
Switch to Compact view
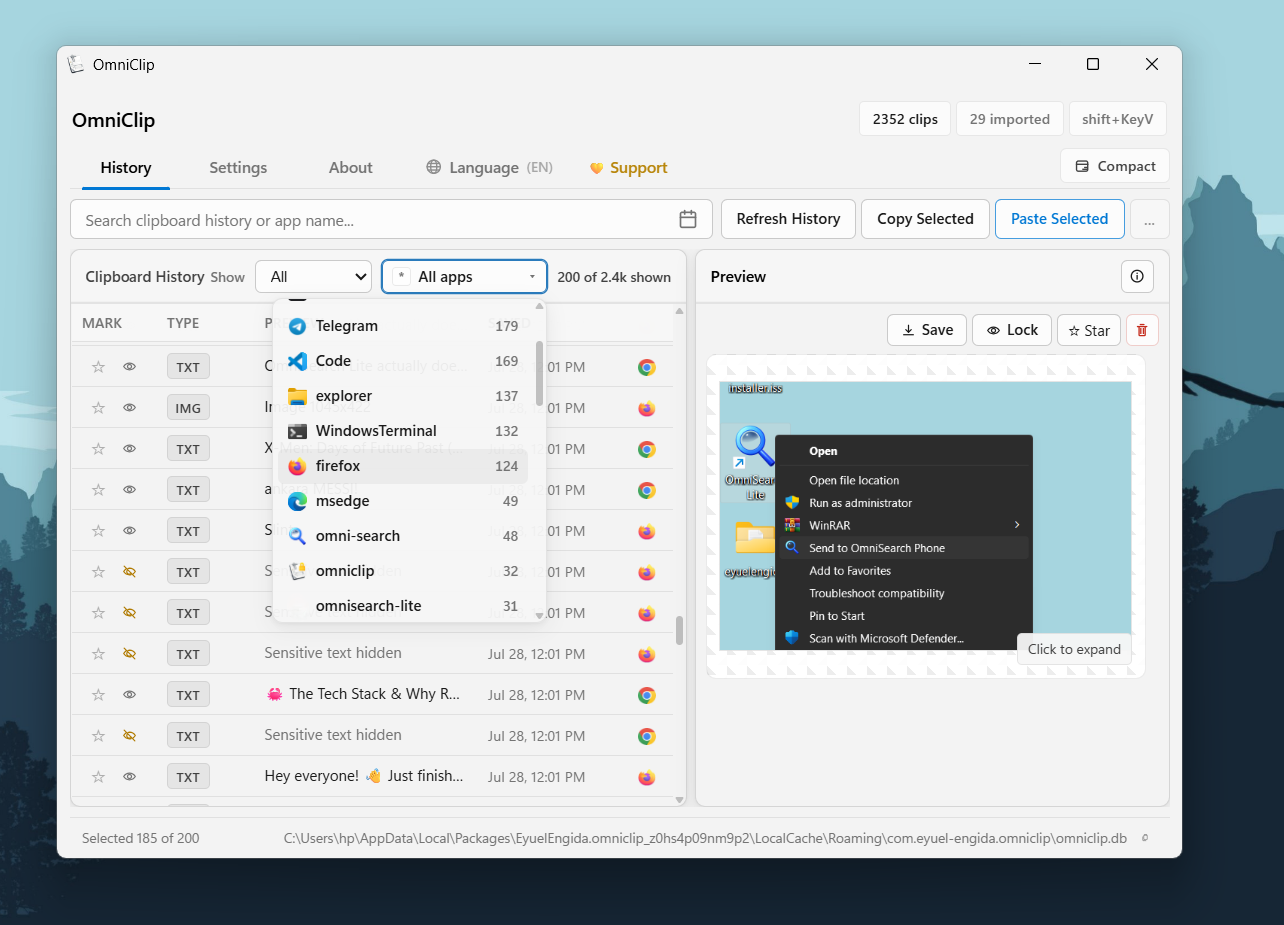[1115, 166]
